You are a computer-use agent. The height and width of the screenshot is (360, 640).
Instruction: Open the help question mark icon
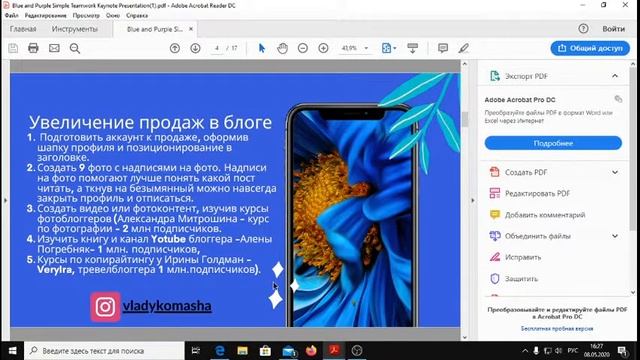click(x=583, y=29)
